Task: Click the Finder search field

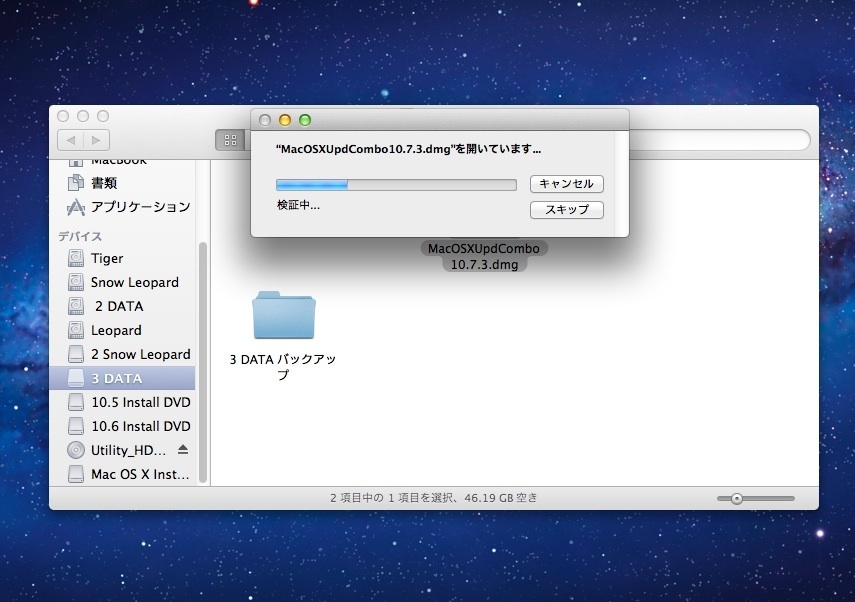Action: [719, 140]
